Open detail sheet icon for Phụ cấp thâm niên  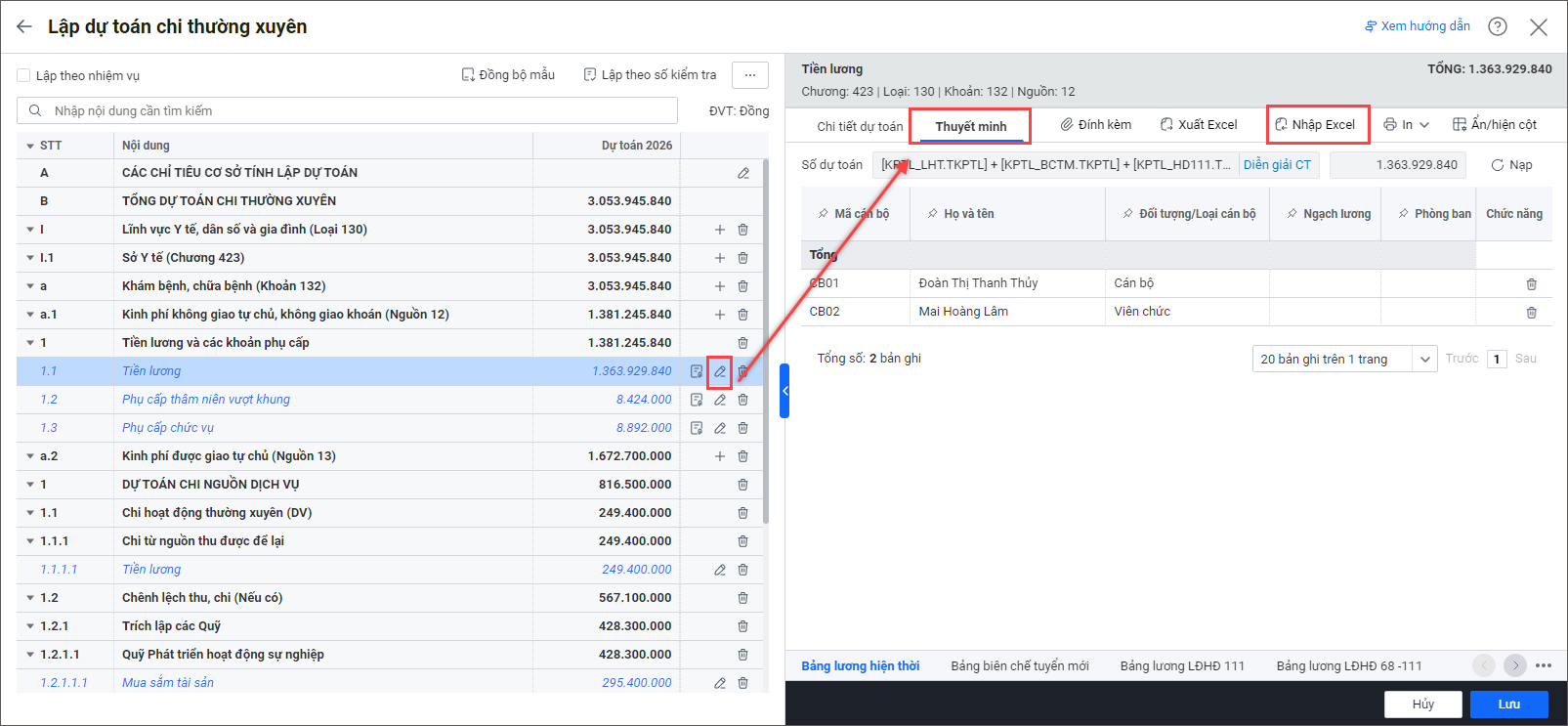(x=697, y=400)
